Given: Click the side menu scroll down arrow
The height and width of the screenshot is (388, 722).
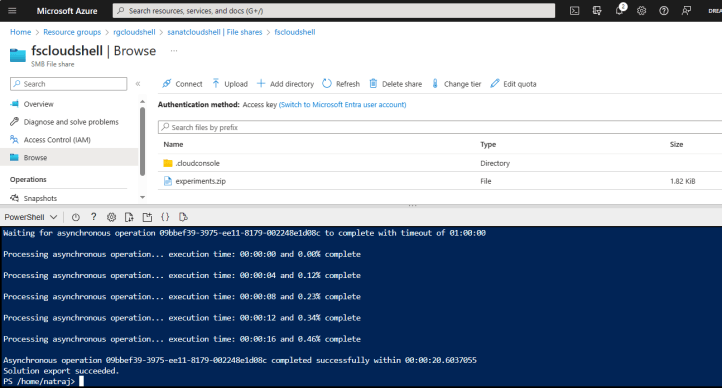Looking at the screenshot, I should (142, 197).
